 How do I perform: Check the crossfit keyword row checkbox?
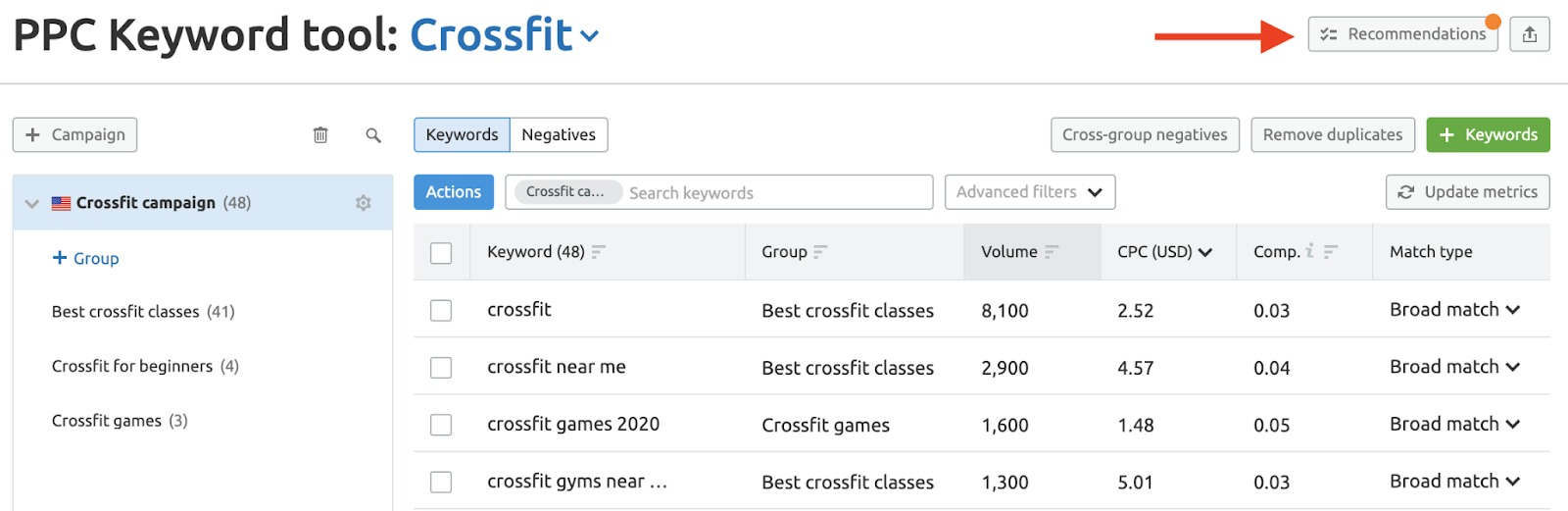(x=441, y=311)
